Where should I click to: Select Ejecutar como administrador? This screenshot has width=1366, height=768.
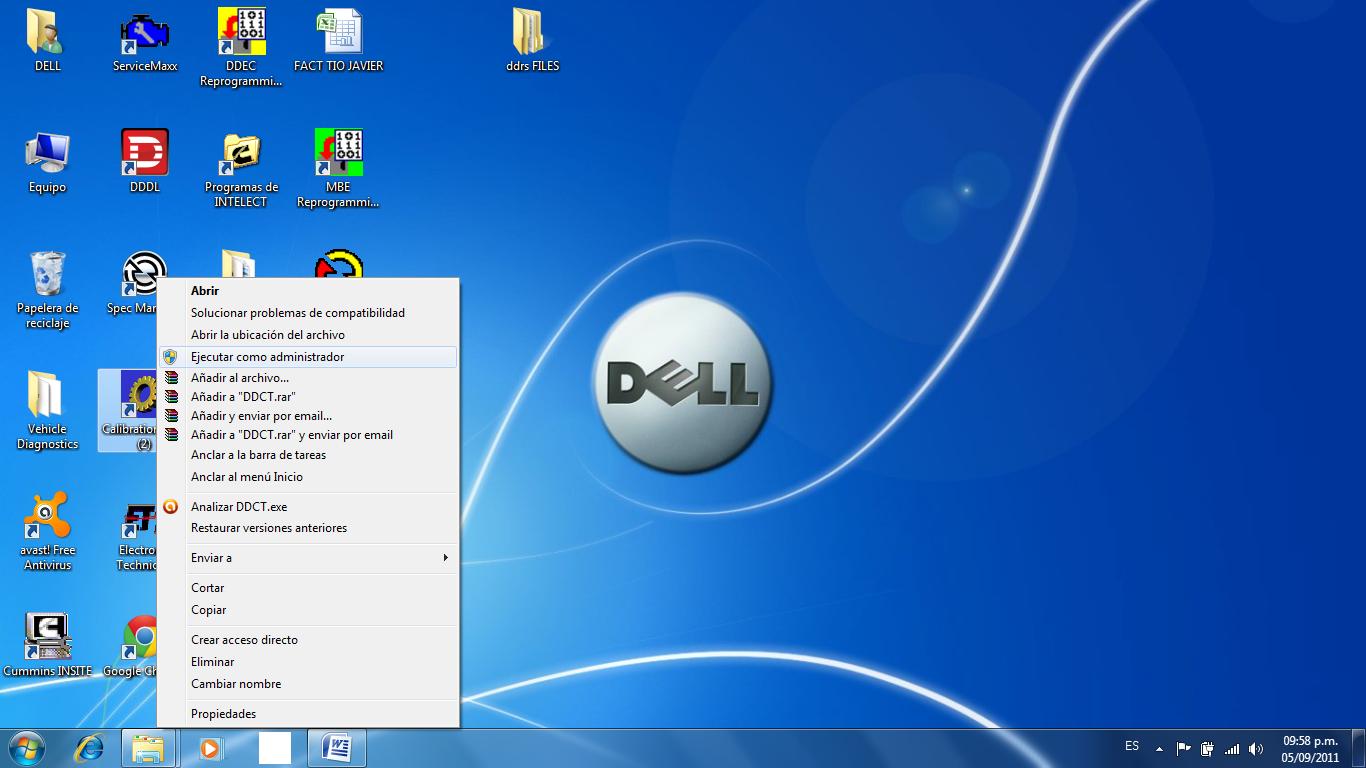point(308,357)
